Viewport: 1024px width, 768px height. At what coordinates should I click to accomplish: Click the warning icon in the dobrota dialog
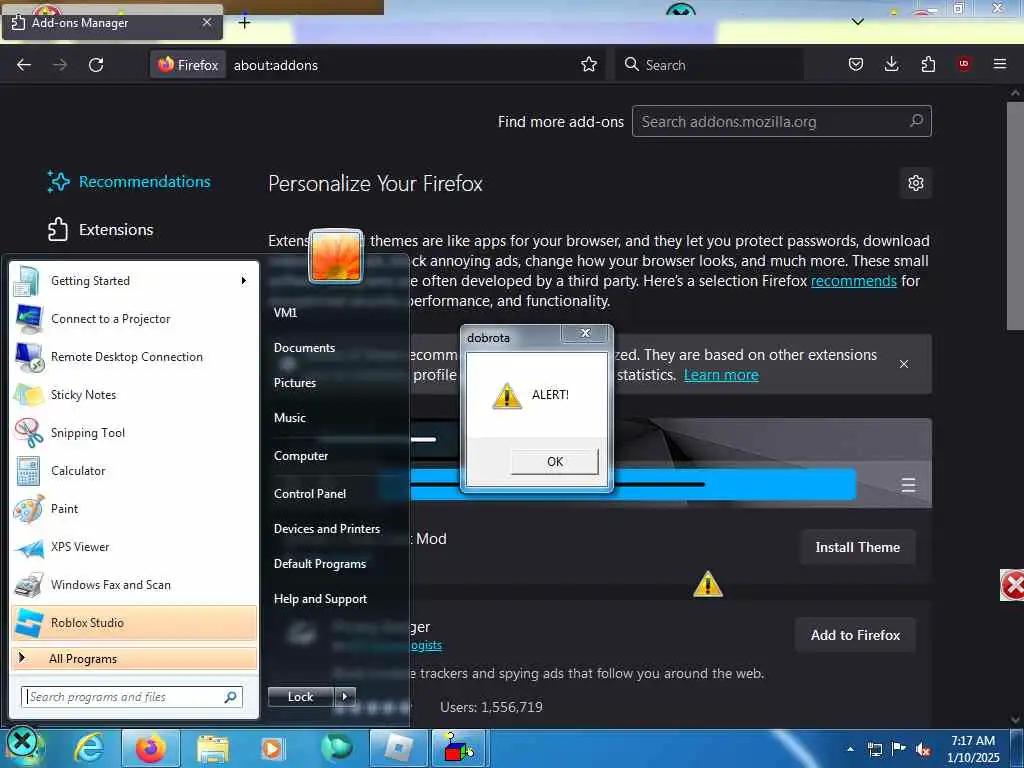coord(507,396)
